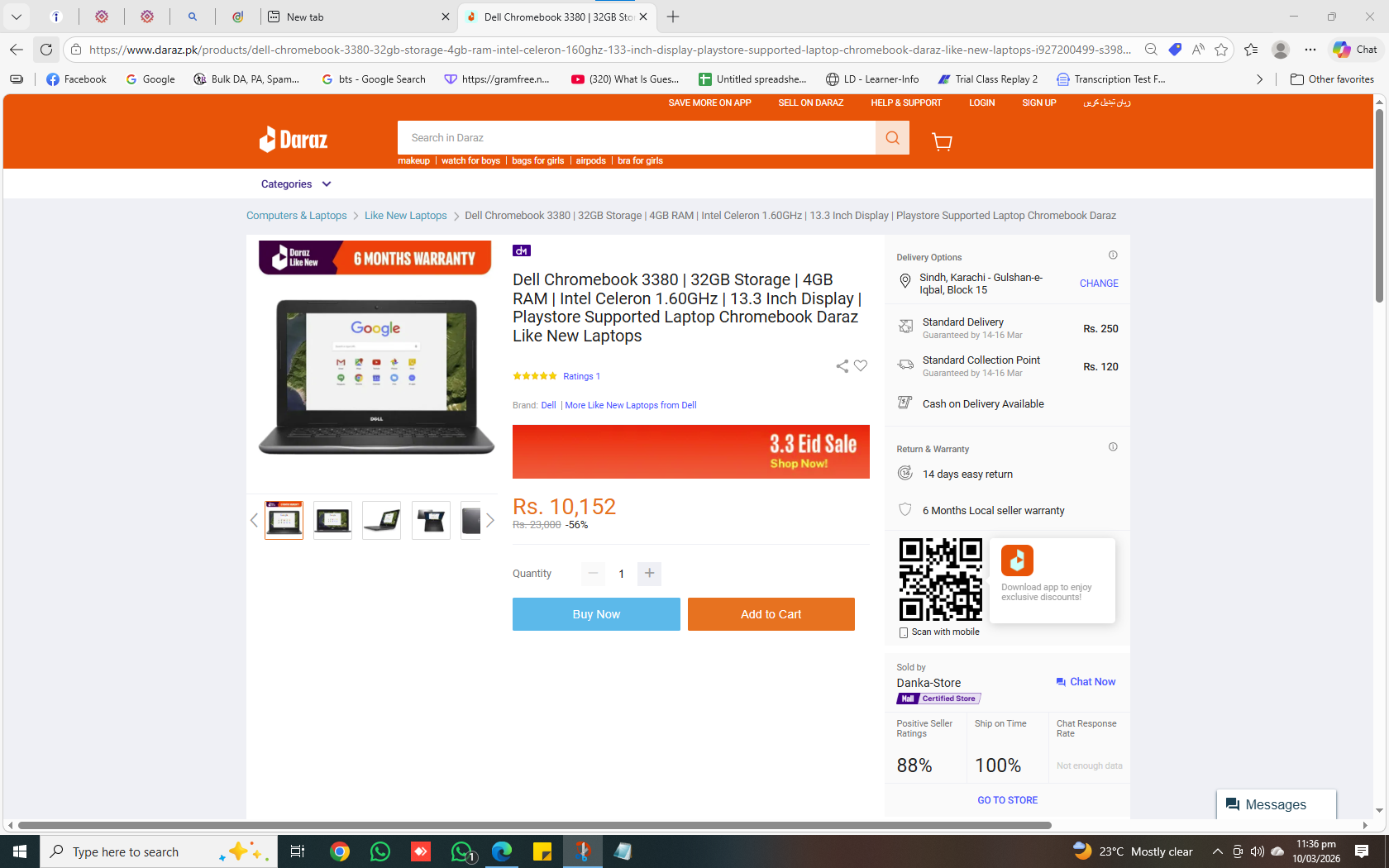The width and height of the screenshot is (1389, 868).
Task: Open HELP & SUPPORT menu
Action: 906,103
